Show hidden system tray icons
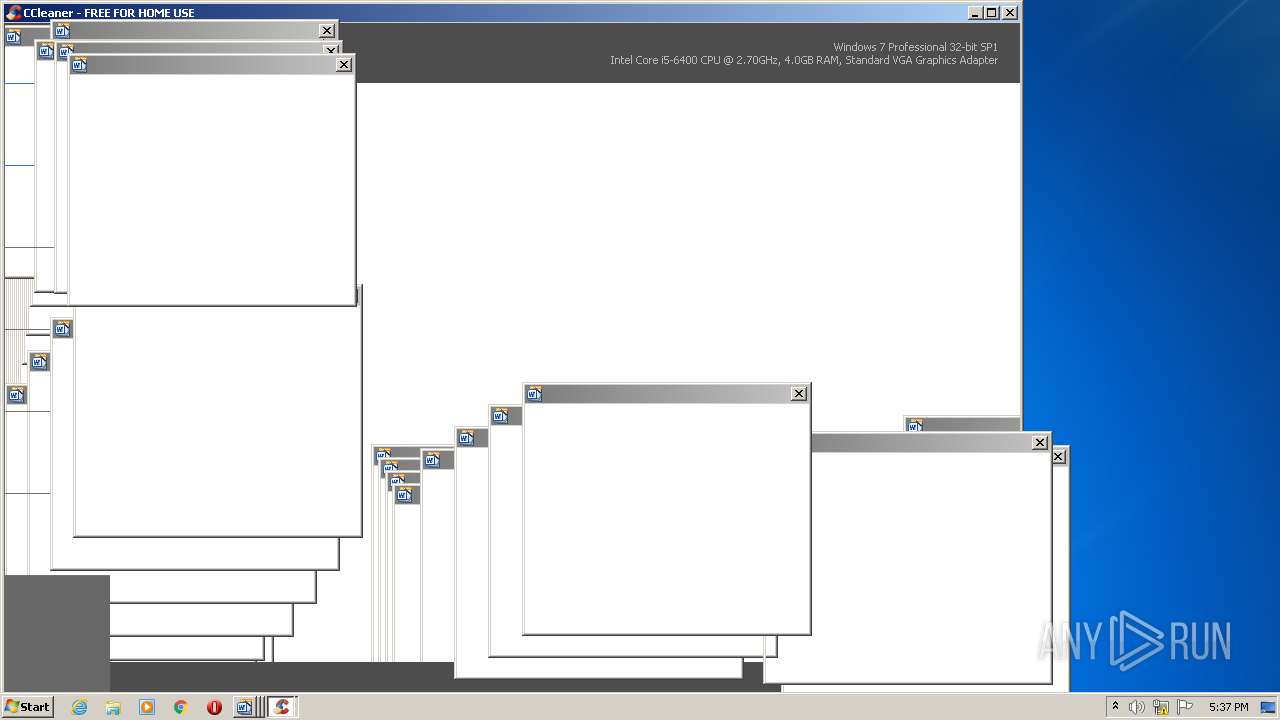This screenshot has width=1280, height=720. coord(1115,707)
